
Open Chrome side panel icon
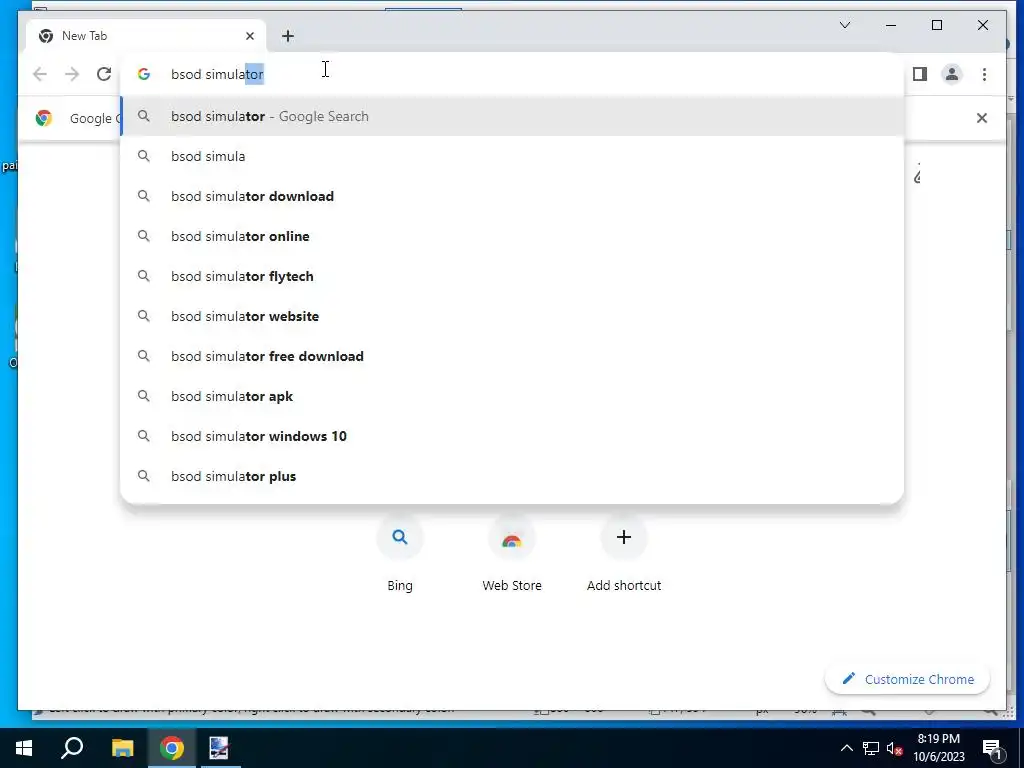click(x=920, y=74)
